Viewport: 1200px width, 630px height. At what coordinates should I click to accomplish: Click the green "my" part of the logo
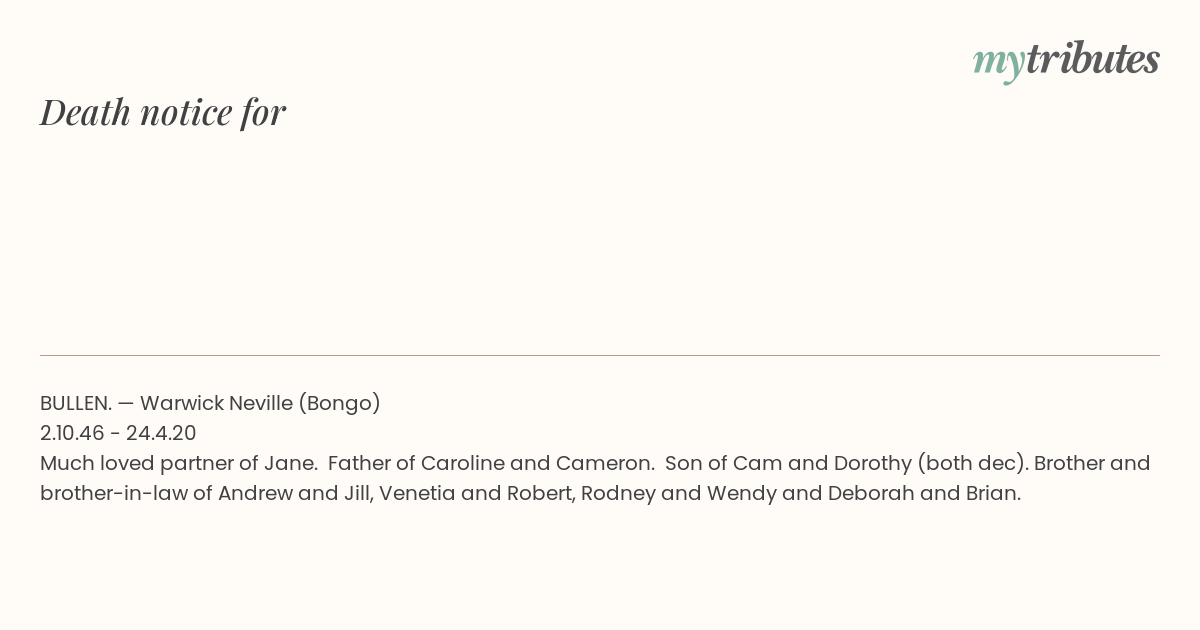pos(999,63)
